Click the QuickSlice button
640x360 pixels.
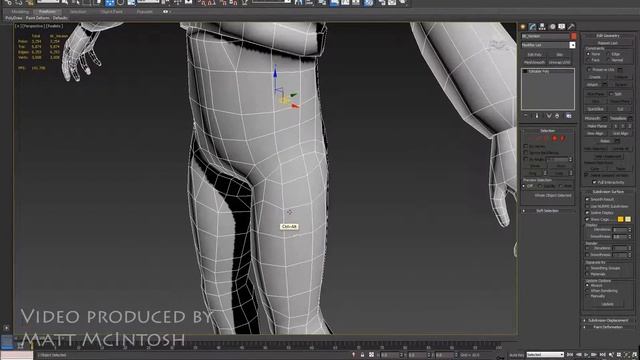595,109
